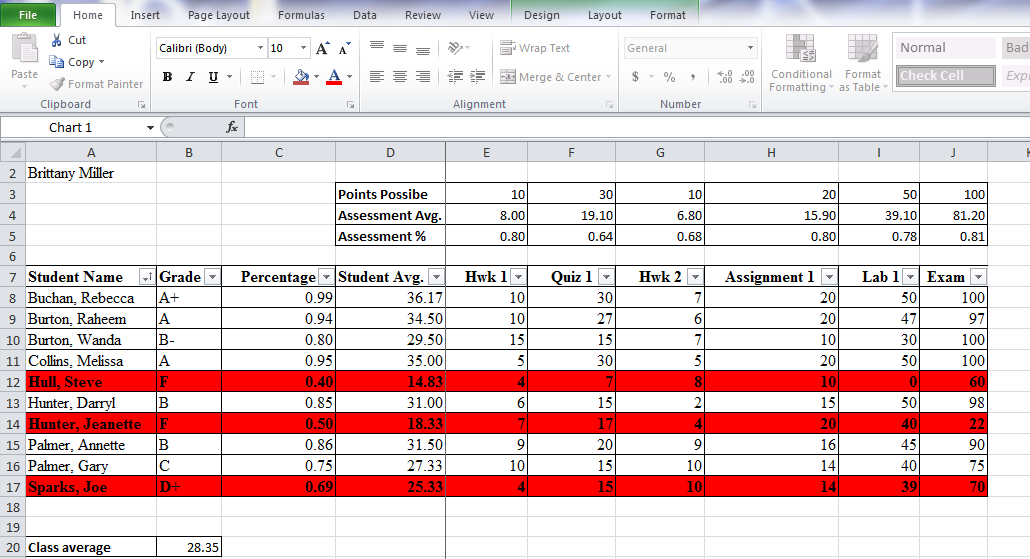Toggle Wrap Text option
This screenshot has height=559, width=1030.
click(x=535, y=48)
